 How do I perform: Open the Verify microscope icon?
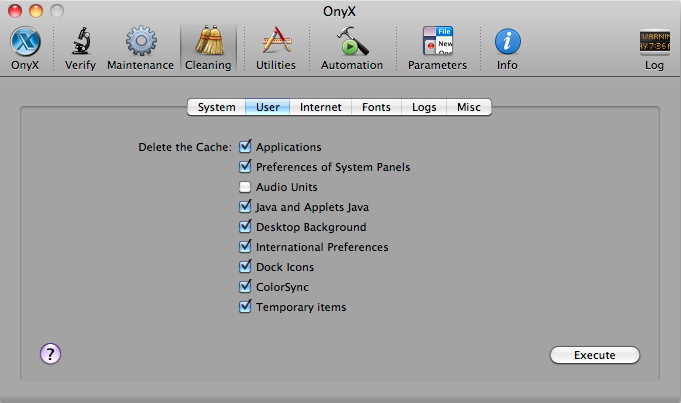click(x=81, y=41)
